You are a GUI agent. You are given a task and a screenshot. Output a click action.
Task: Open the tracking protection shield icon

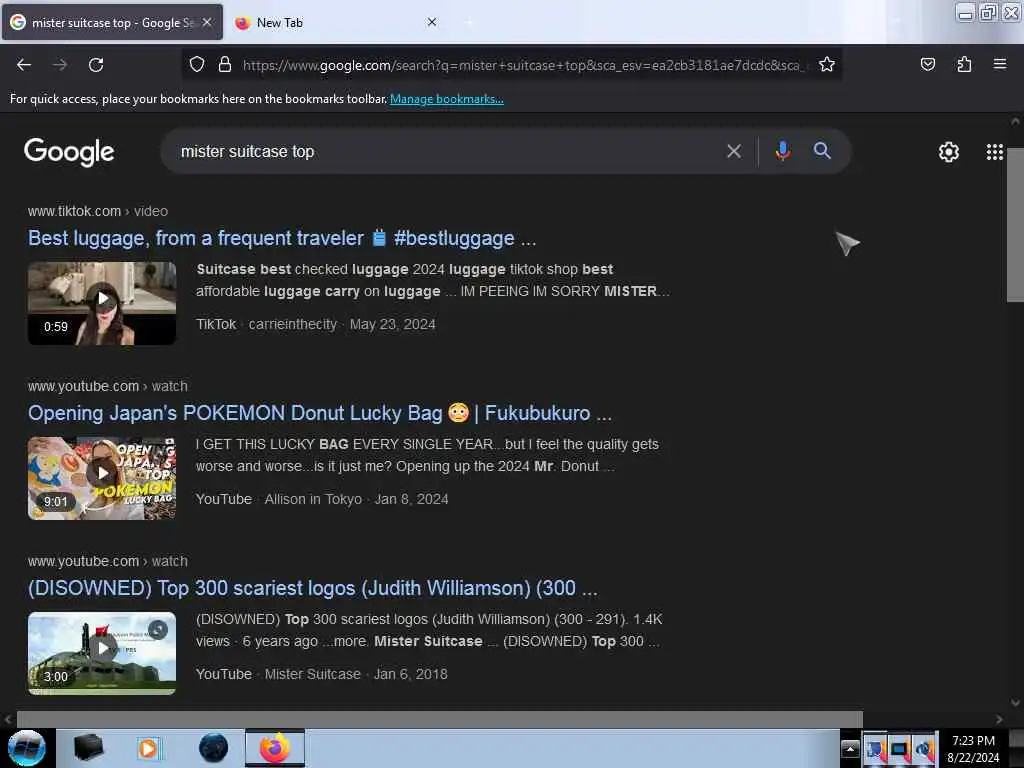point(197,64)
